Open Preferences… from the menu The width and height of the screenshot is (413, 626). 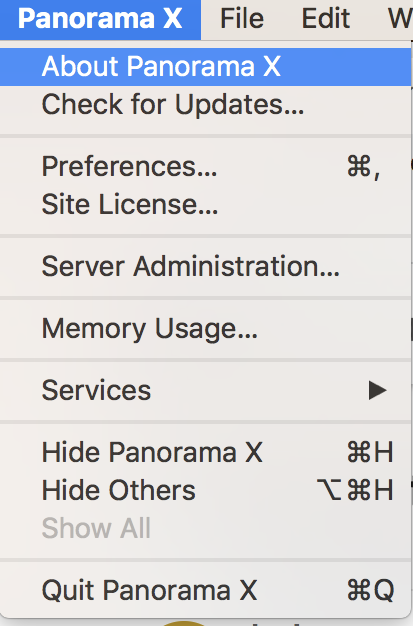[205, 166]
